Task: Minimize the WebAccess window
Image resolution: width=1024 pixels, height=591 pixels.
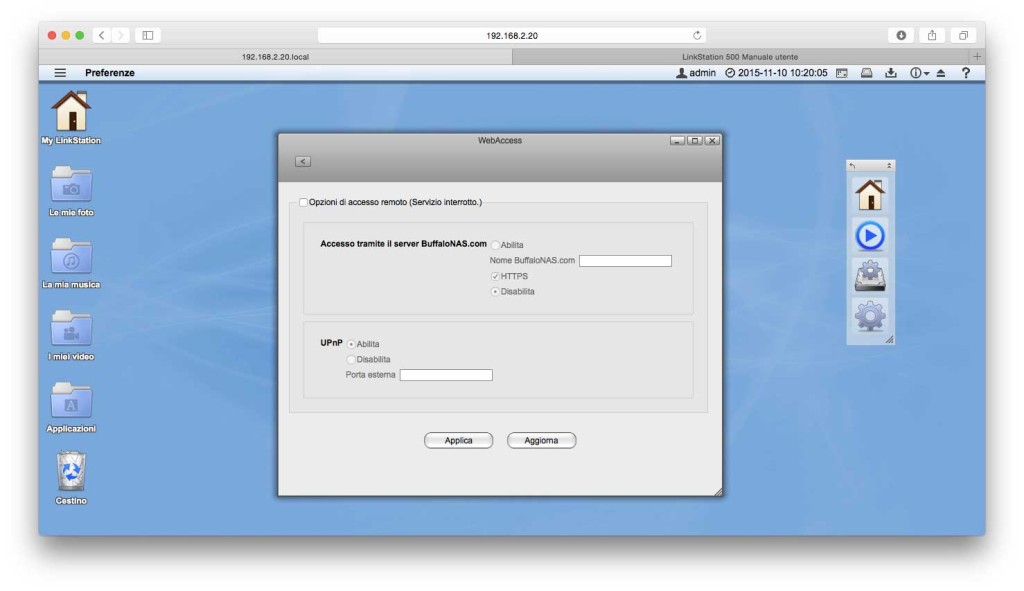Action: (677, 140)
